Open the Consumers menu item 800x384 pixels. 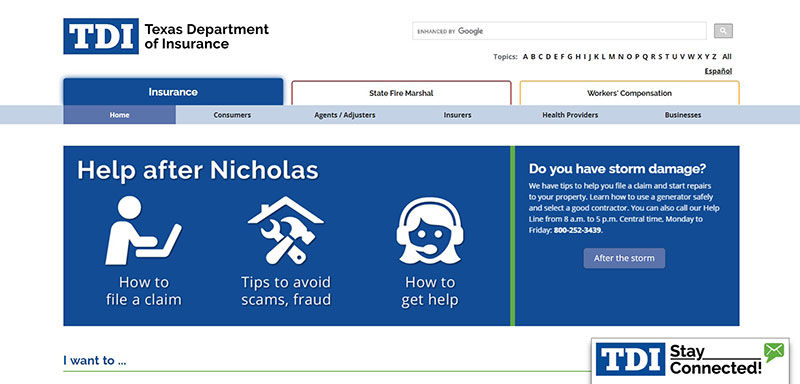pos(232,115)
